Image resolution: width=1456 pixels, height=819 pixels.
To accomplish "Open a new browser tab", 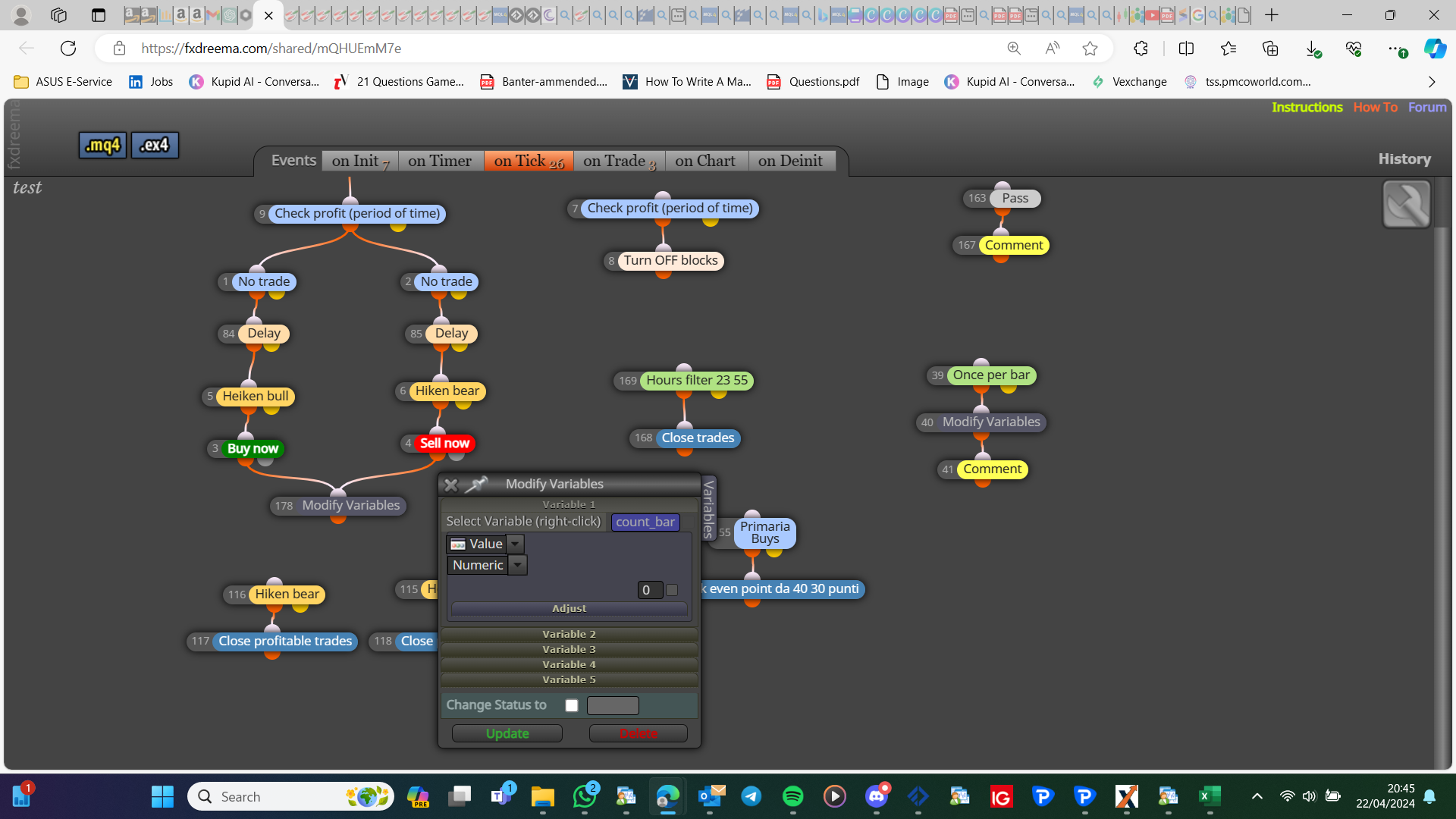I will (1272, 15).
